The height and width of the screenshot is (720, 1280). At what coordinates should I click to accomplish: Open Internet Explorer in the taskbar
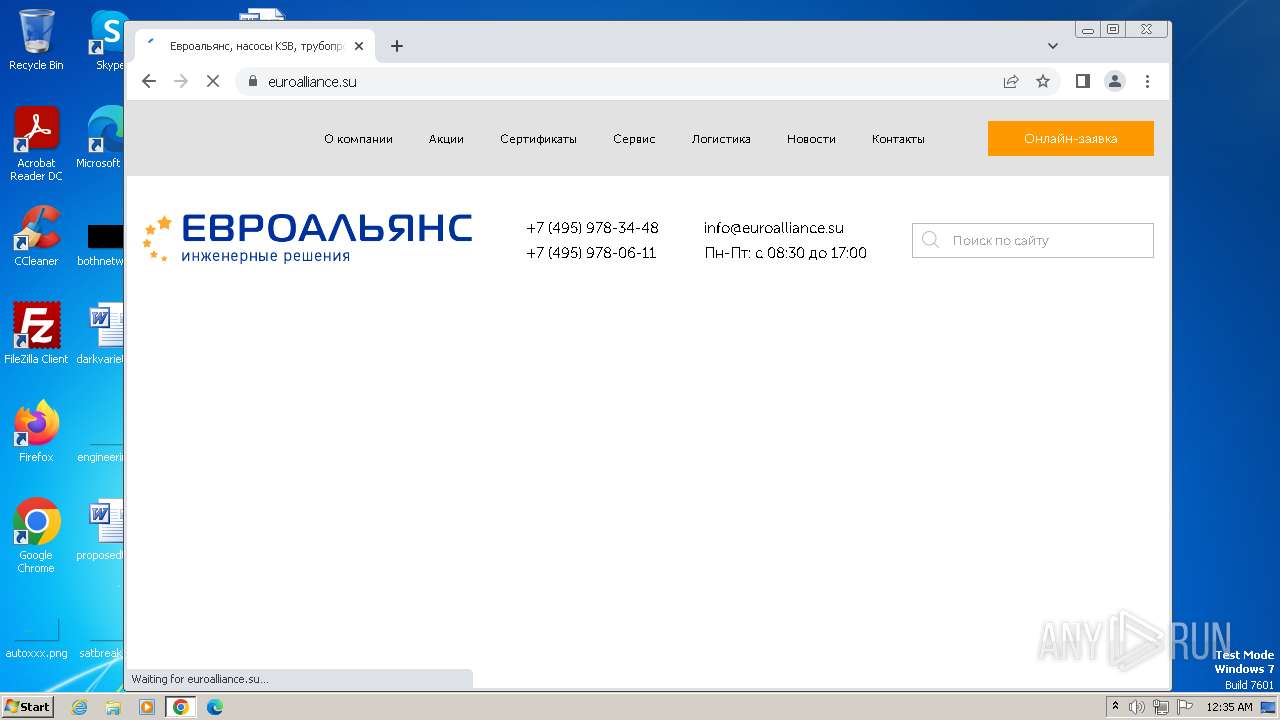click(x=79, y=707)
